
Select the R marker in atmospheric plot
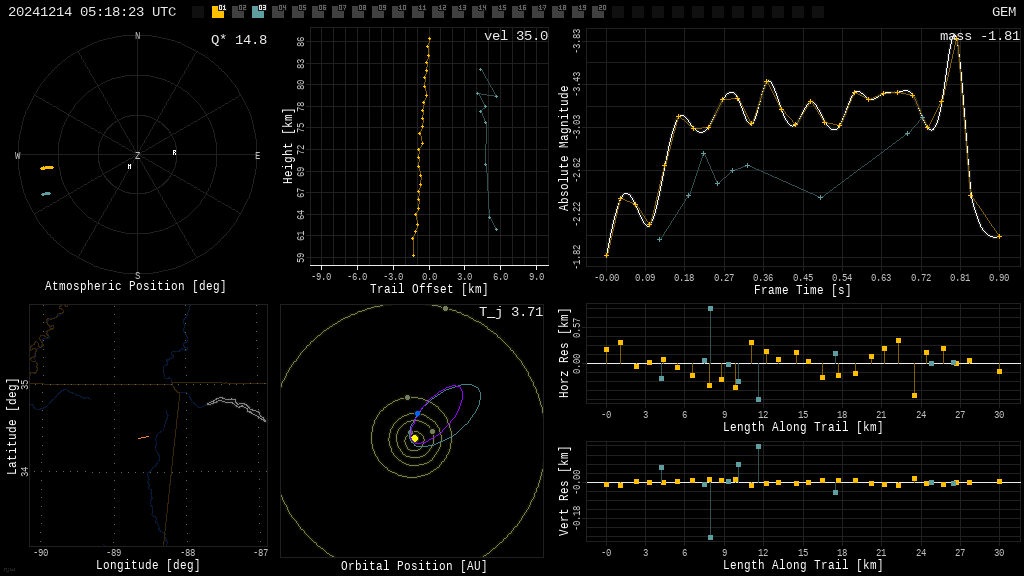point(174,153)
